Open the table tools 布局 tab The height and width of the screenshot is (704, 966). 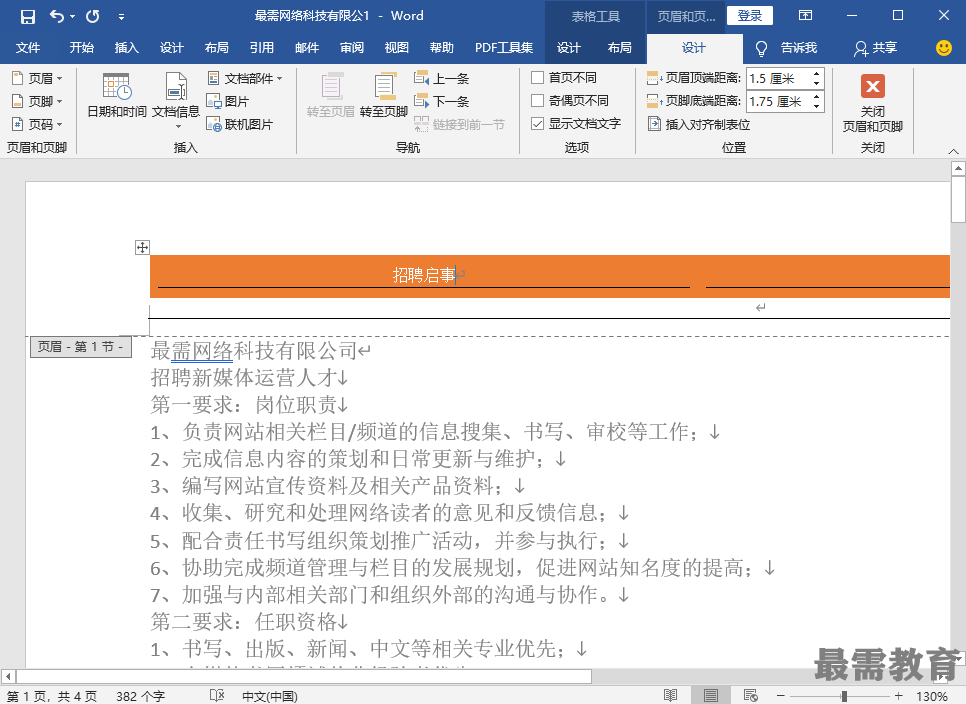click(619, 48)
